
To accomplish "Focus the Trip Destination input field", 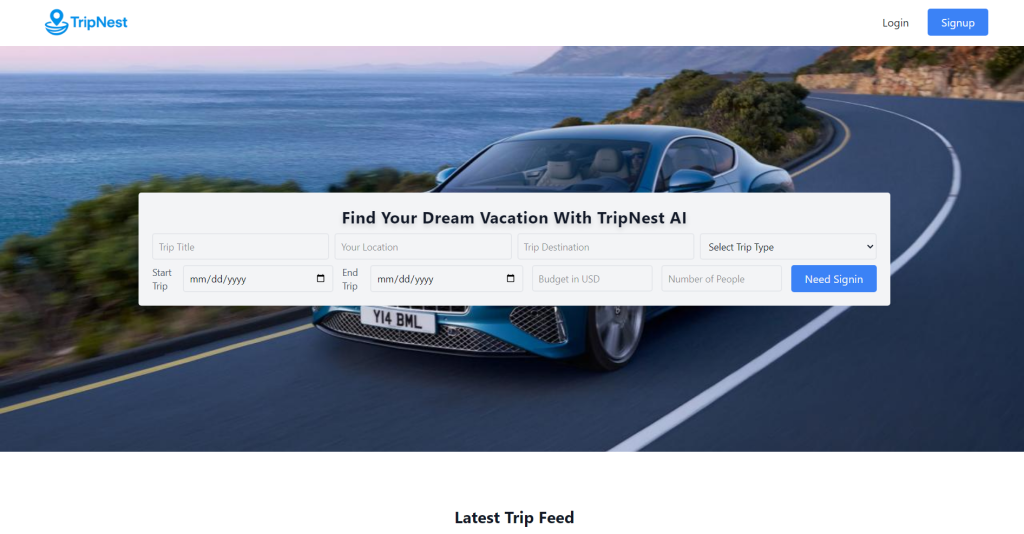I will pyautogui.click(x=605, y=247).
